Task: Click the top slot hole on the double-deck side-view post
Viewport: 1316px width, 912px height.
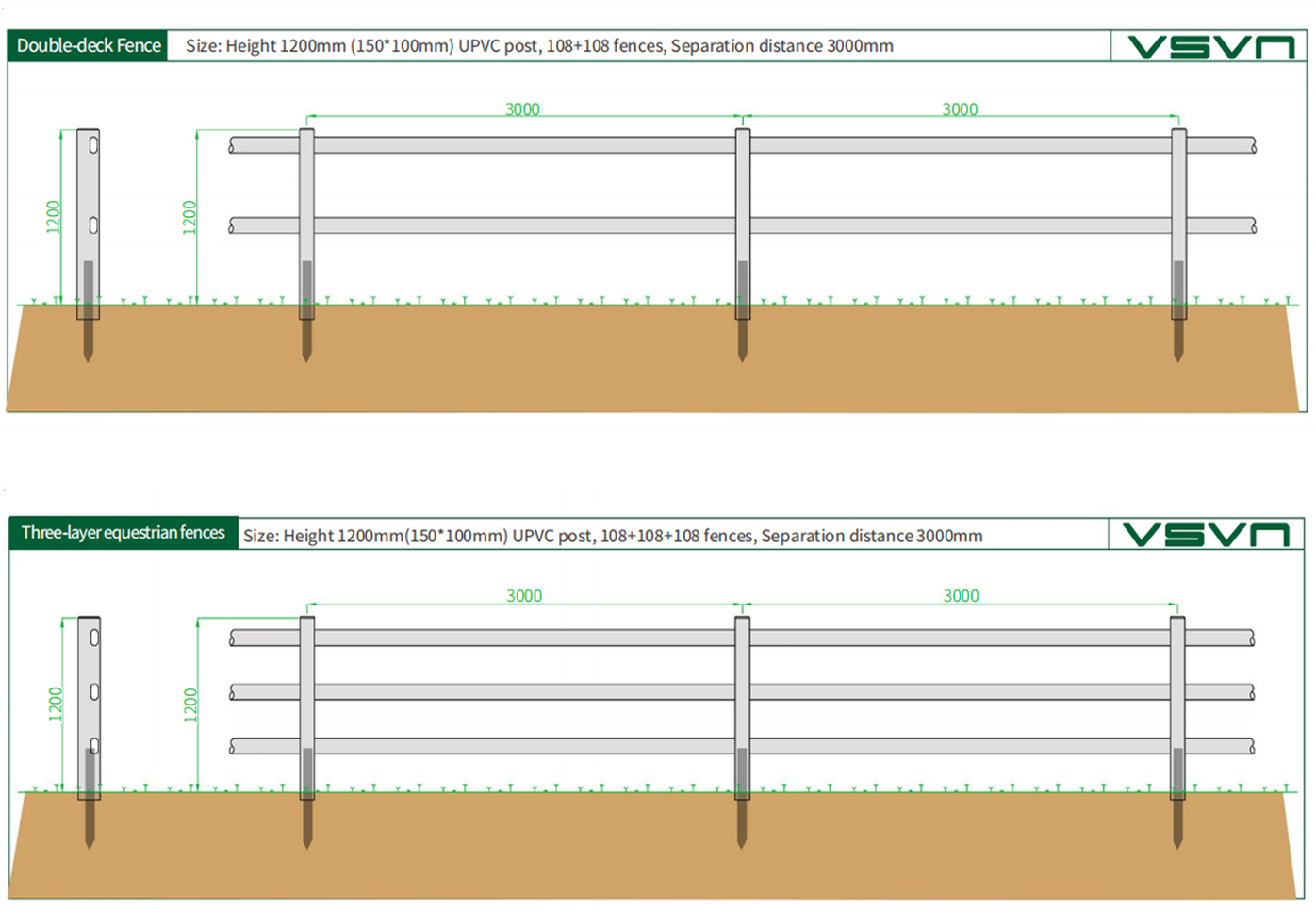Action: (x=93, y=145)
